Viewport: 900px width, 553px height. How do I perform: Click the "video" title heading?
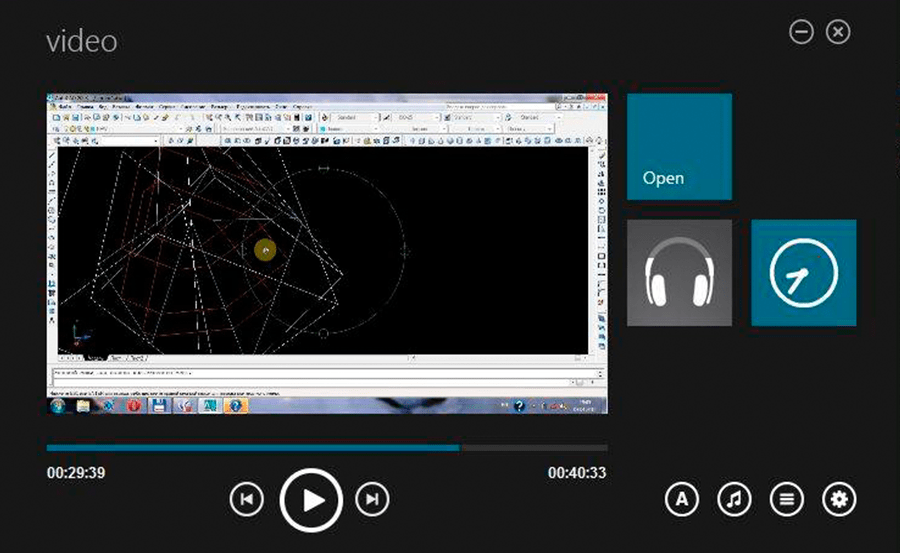81,41
